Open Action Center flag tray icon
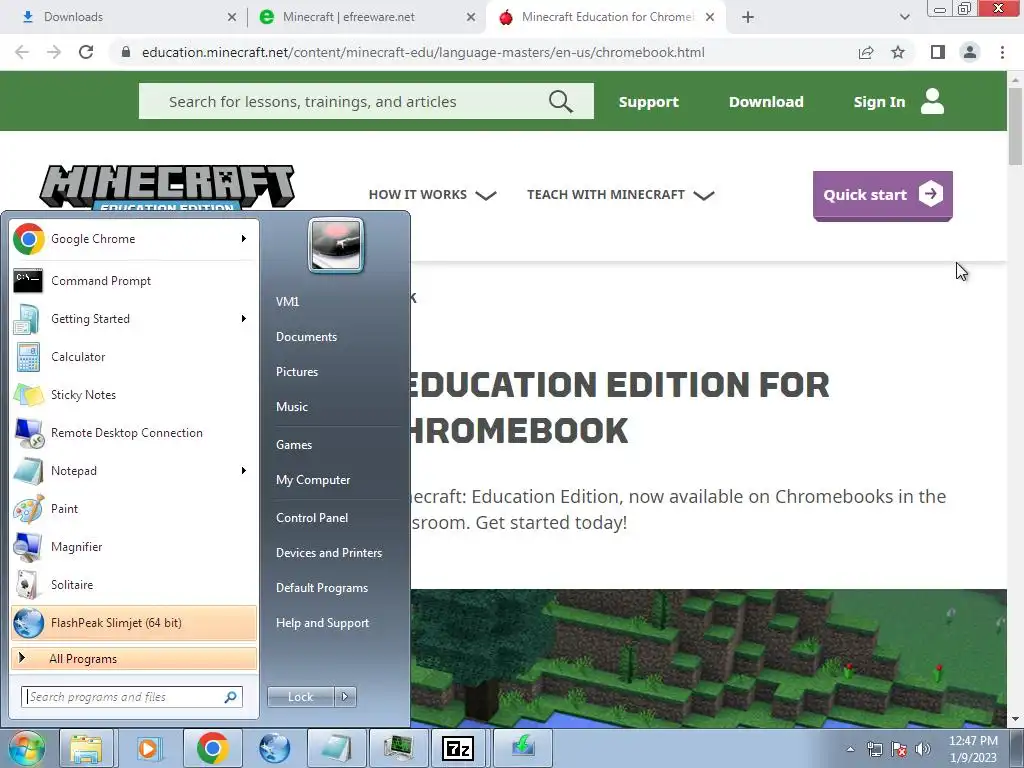Image resolution: width=1024 pixels, height=768 pixels. [899, 749]
